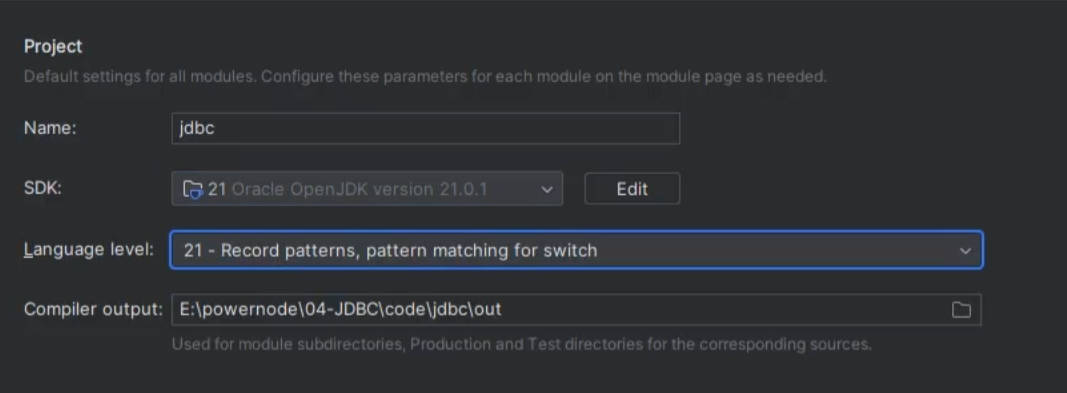Click the SDK label
Image resolution: width=1067 pixels, height=393 pixels.
point(43,188)
